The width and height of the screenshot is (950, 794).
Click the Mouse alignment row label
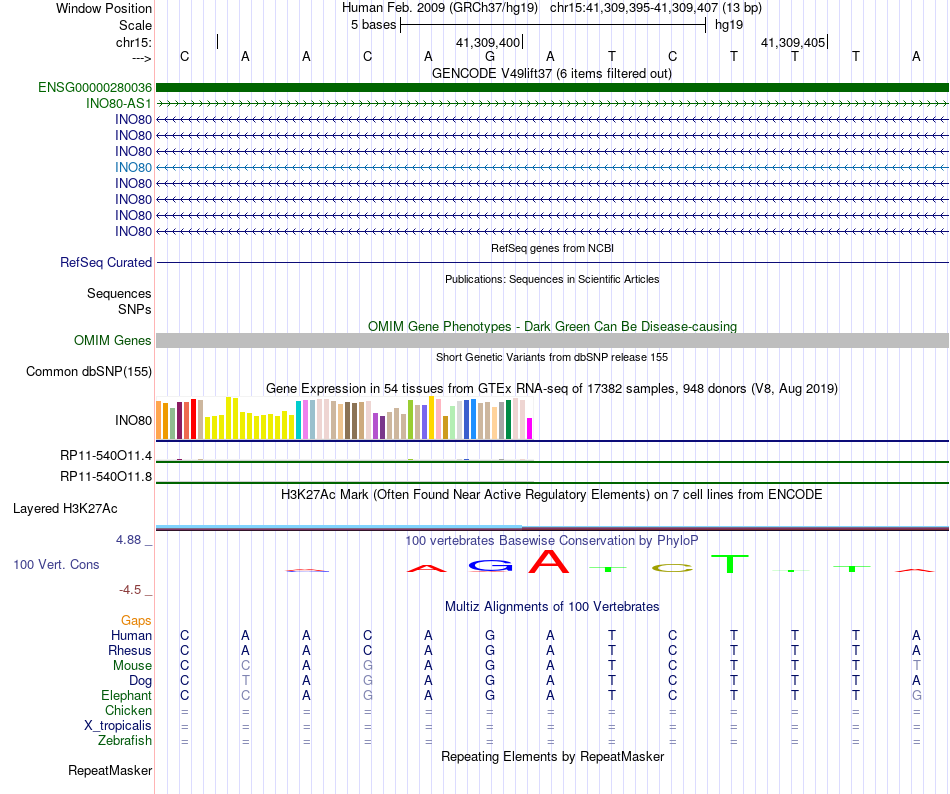[132, 666]
